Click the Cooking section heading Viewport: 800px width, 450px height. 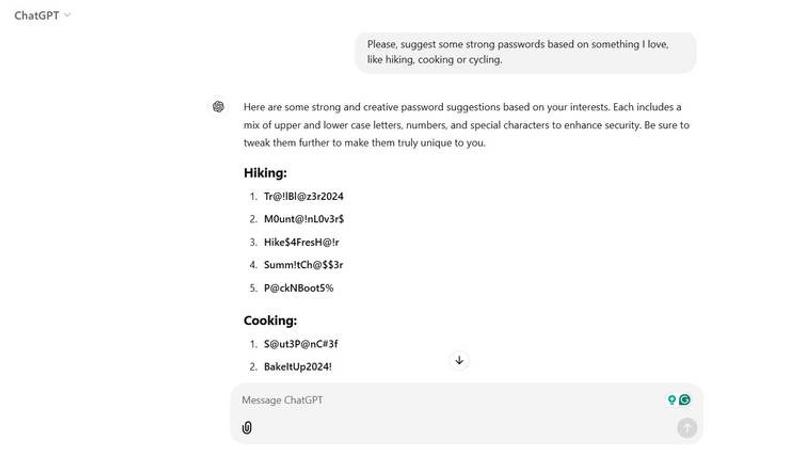point(270,321)
